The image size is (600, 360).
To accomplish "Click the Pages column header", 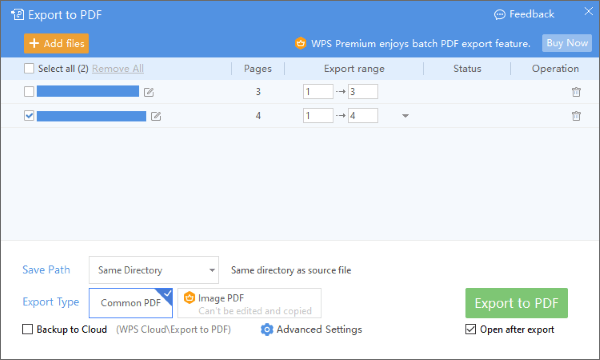I will (258, 69).
